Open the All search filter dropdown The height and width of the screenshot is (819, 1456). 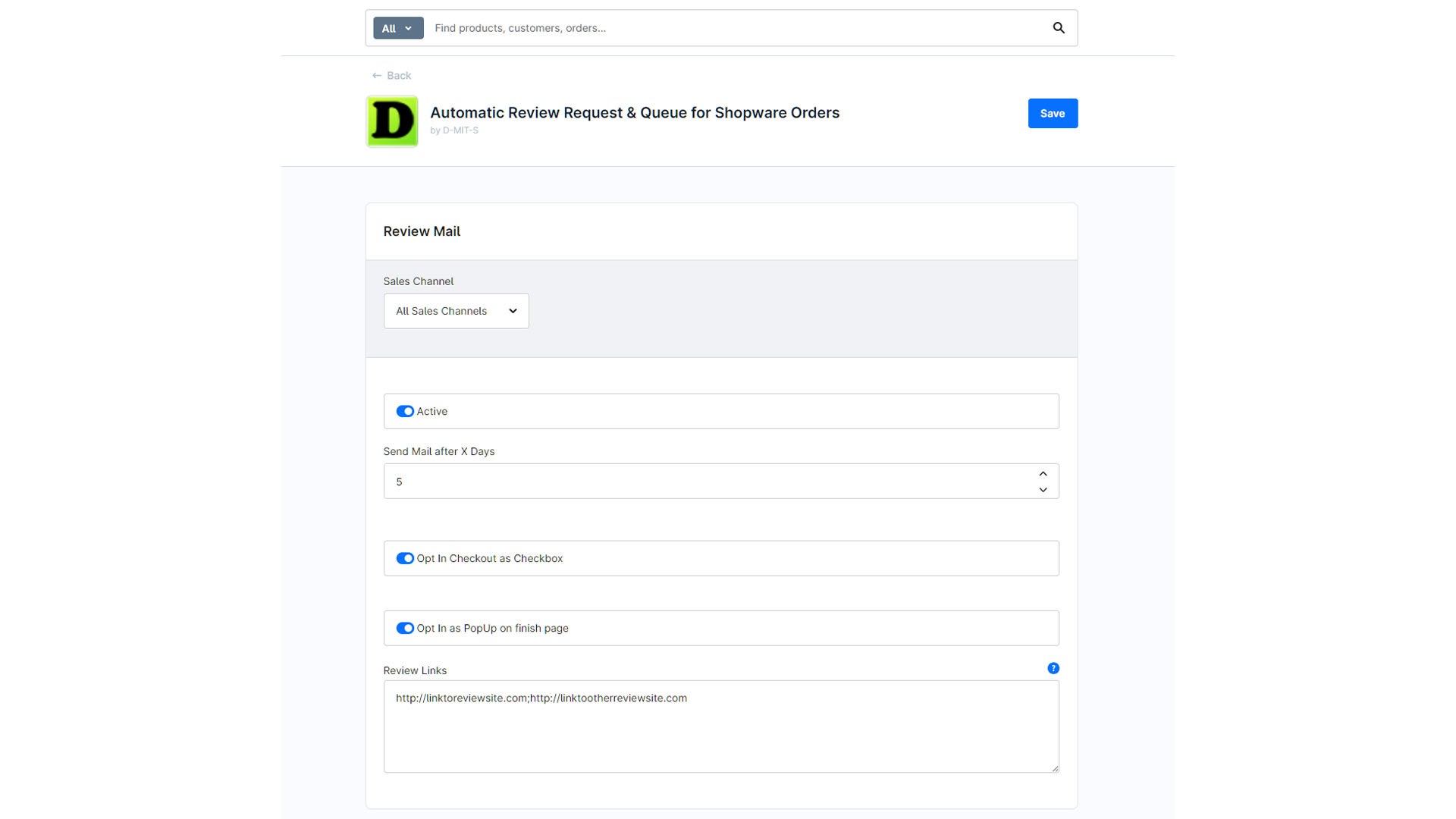(x=398, y=28)
